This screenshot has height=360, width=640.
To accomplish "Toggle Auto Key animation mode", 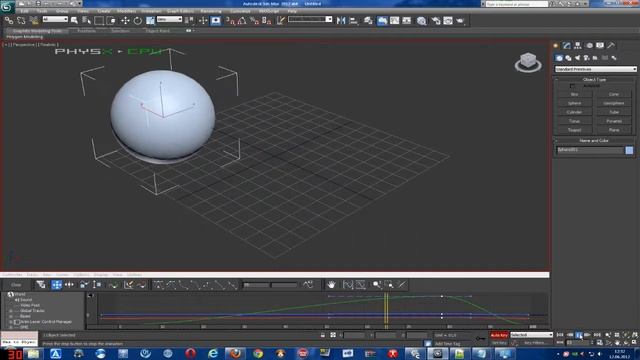I will click(499, 335).
